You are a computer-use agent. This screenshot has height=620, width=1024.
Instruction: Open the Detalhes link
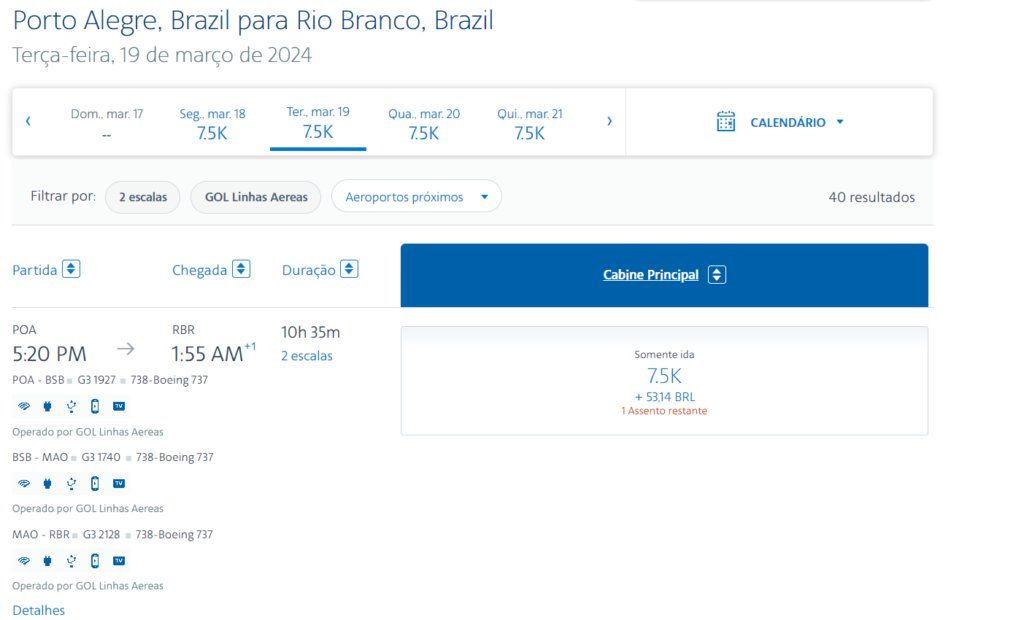37,609
